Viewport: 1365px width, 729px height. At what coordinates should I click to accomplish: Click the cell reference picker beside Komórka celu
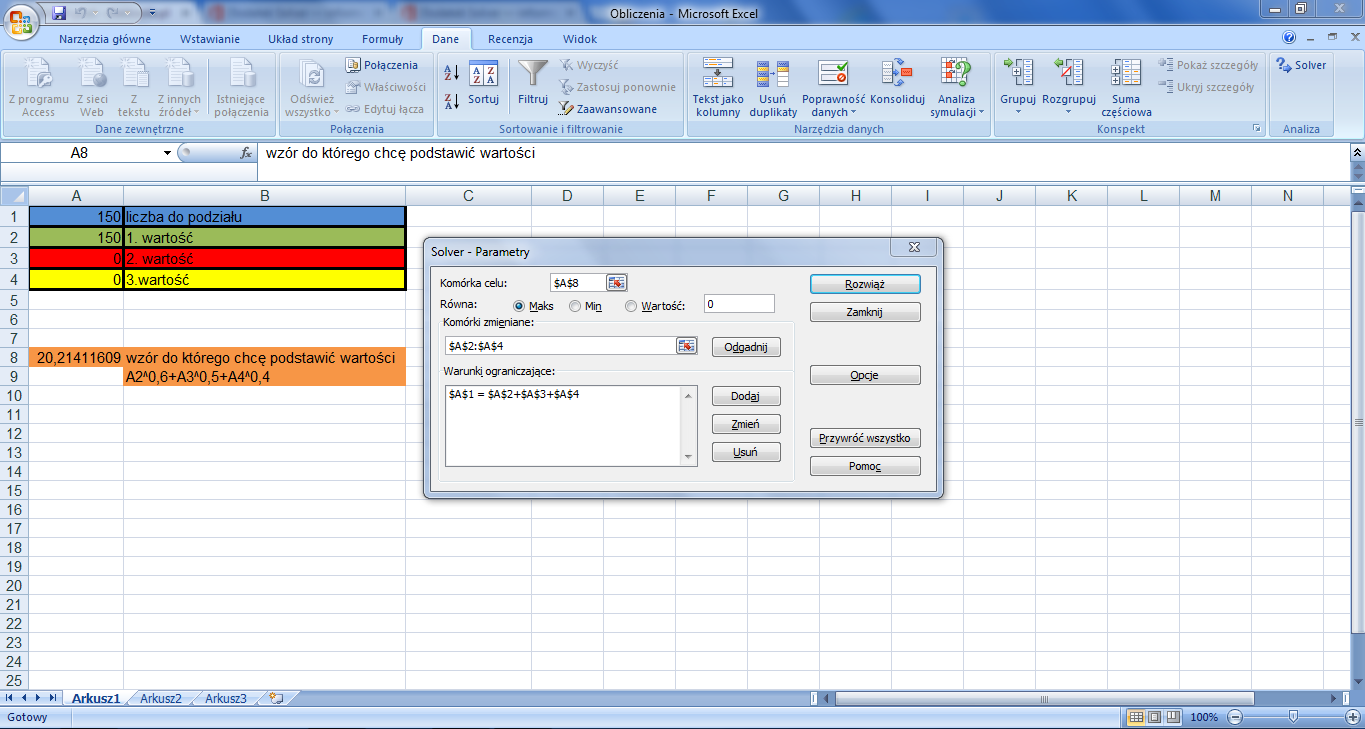point(618,282)
